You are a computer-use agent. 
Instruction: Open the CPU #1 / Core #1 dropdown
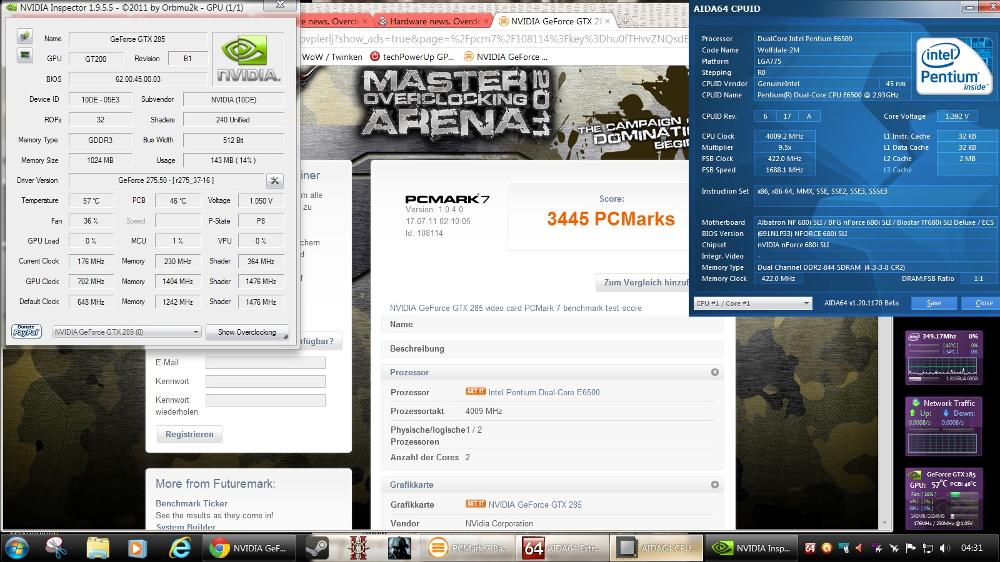click(x=753, y=303)
